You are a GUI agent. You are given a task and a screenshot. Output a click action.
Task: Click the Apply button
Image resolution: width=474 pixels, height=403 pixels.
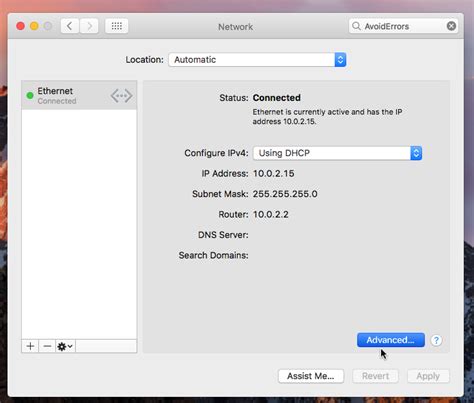(x=428, y=376)
